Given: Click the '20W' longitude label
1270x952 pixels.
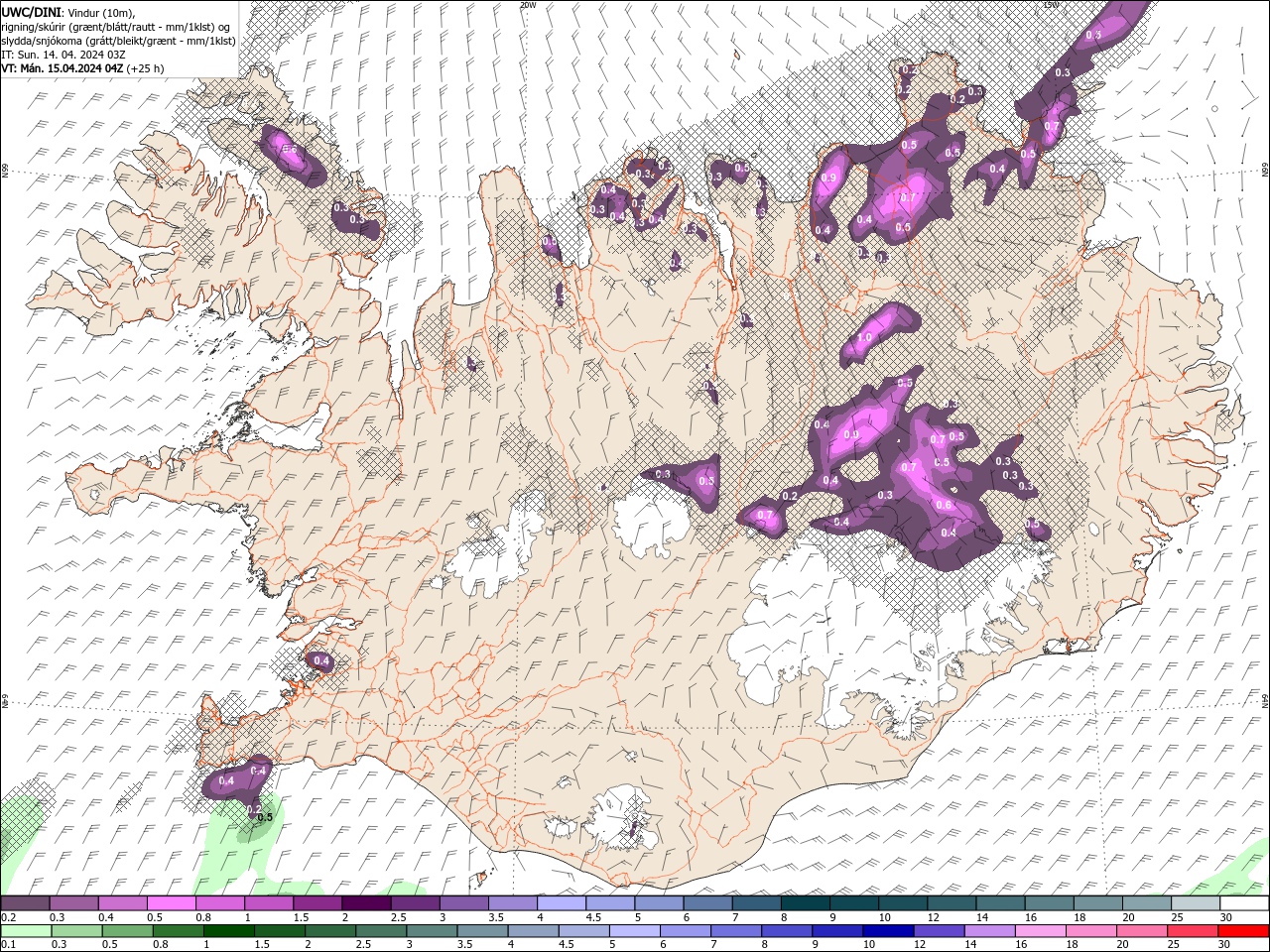Looking at the screenshot, I should click(527, 5).
